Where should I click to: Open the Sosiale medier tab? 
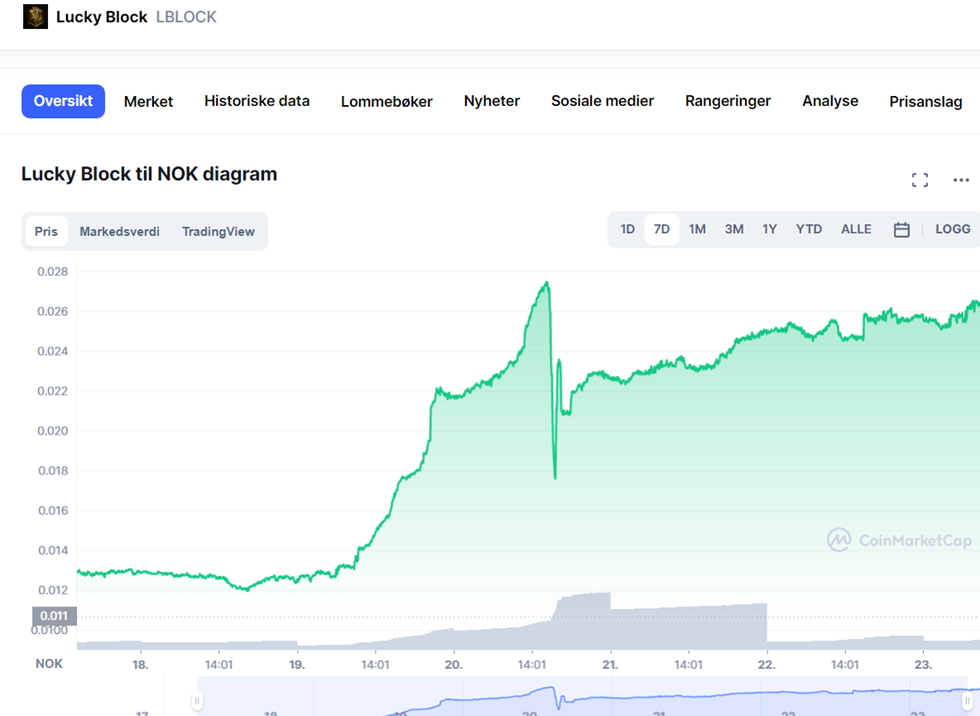(x=602, y=101)
